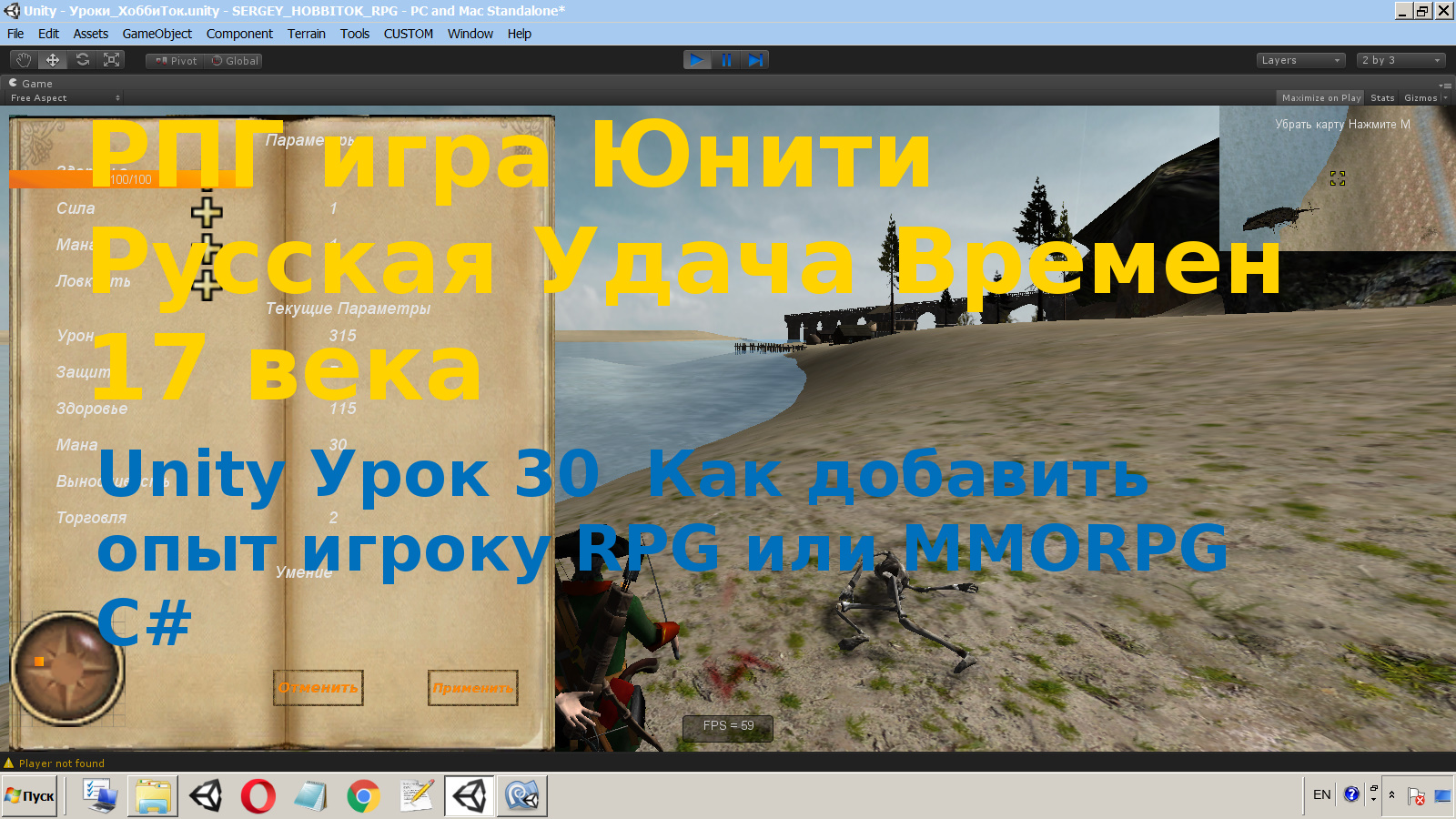Toggle Global handle orientation

[x=234, y=60]
